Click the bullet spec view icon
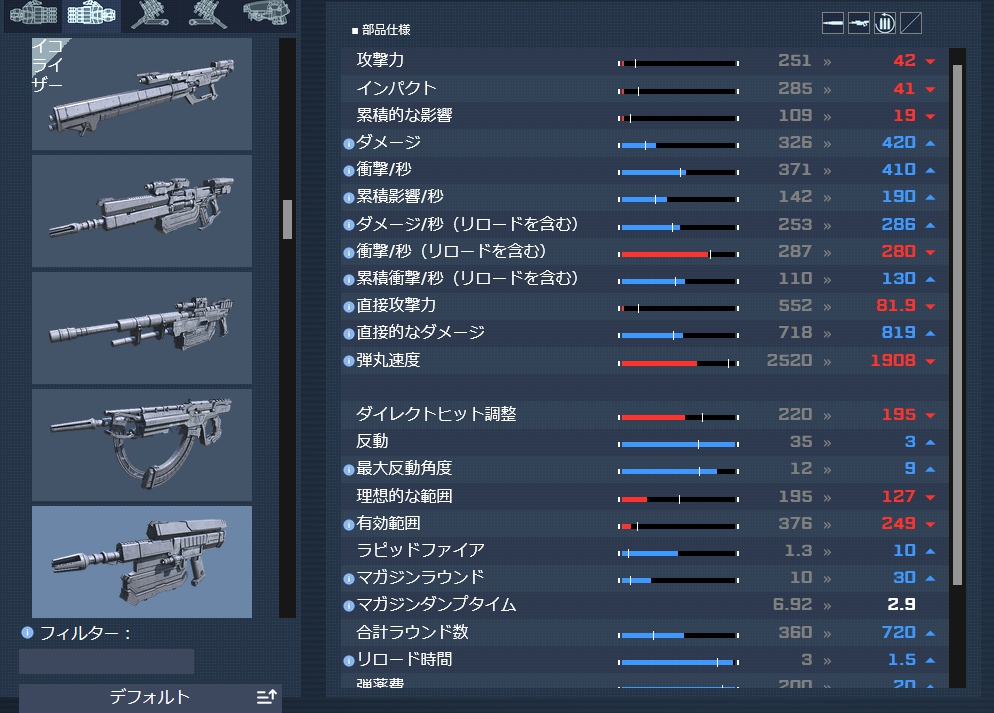Viewport: 994px width, 713px height. 833,24
